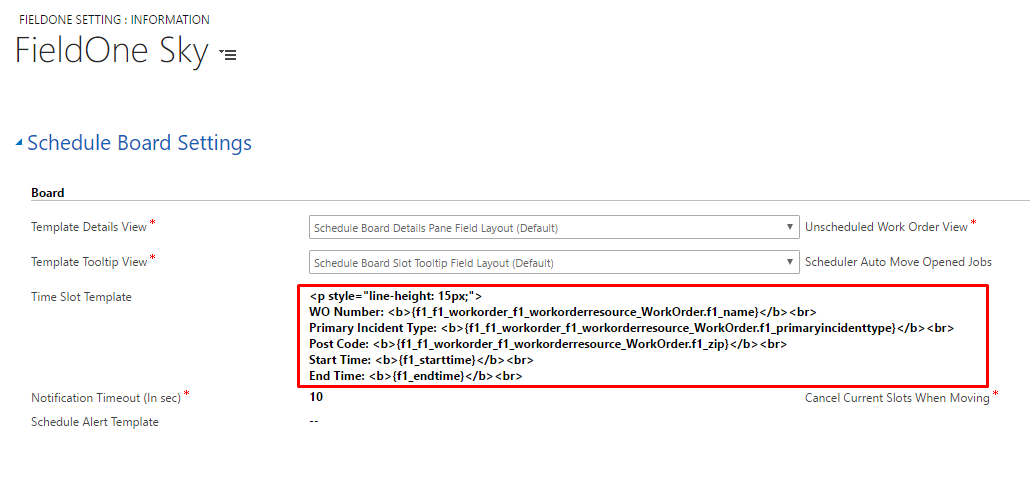Viewport: 1030px width, 488px height.
Task: Click the line-height style paragraph tag line
Action: (x=395, y=296)
